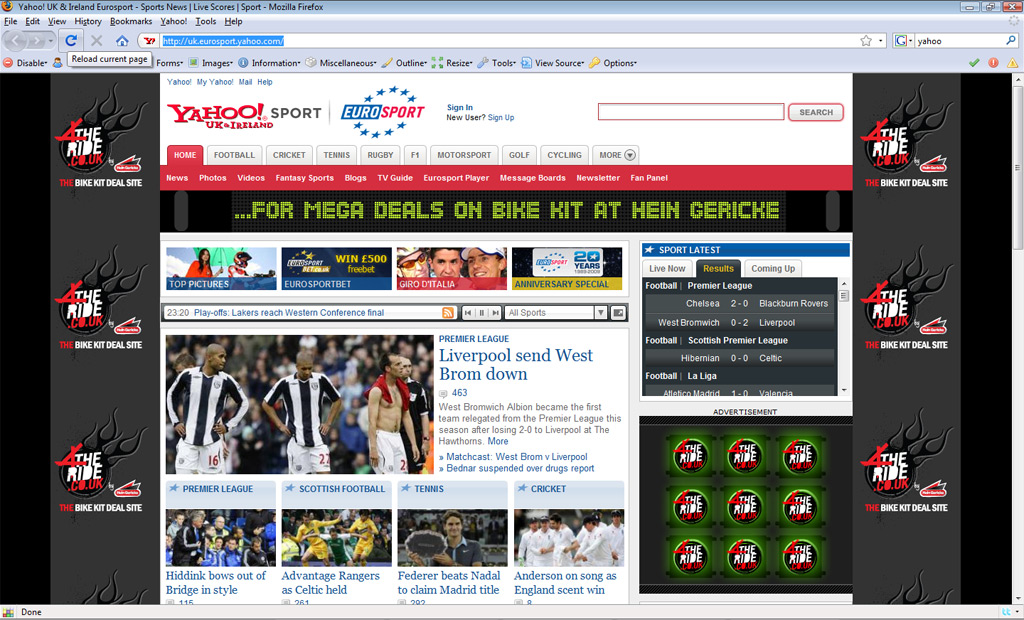The image size is (1024, 620).
Task: Open the address bar history dropdown
Action: (x=880, y=41)
